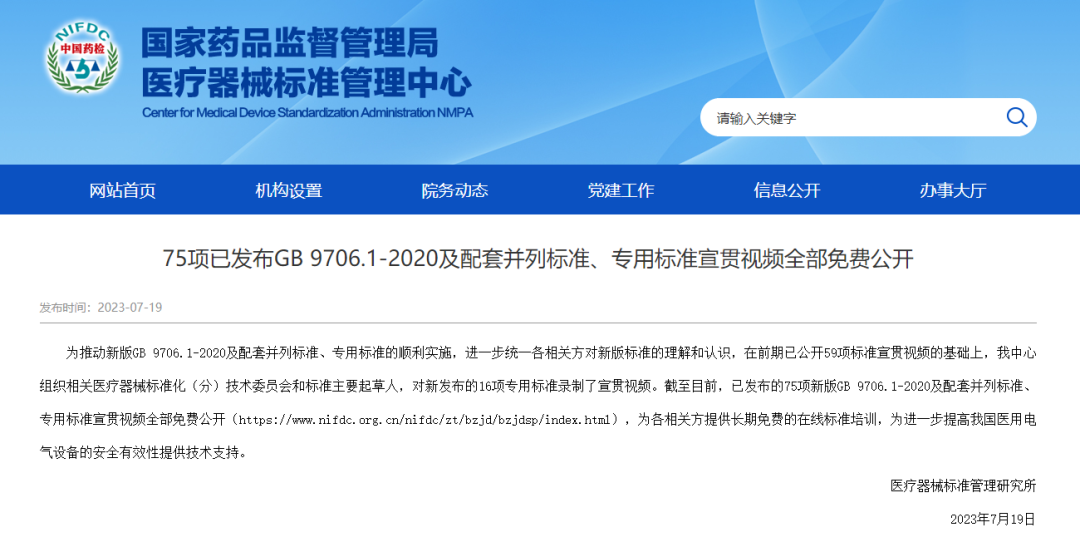1080x547 pixels.
Task: Open the 网站首页 navigation item
Action: (x=123, y=190)
